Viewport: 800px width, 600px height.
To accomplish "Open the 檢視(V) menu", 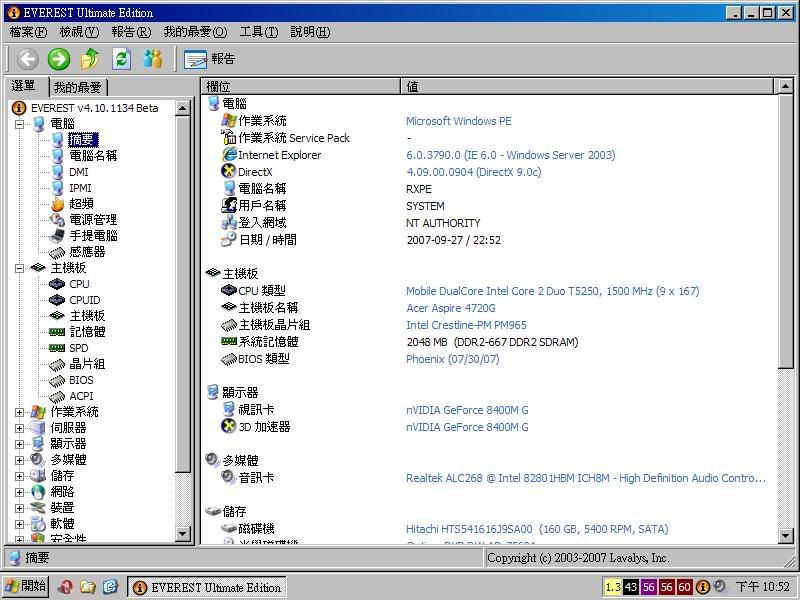I will tap(79, 32).
